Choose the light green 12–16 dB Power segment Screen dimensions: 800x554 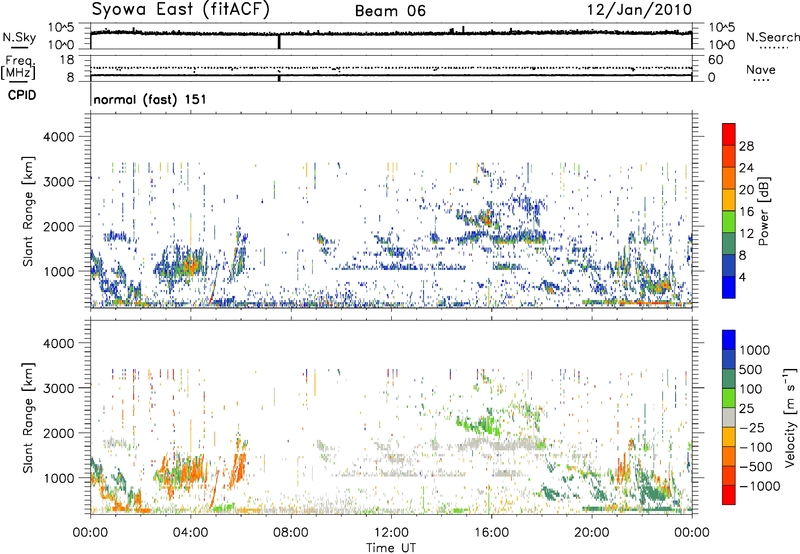(729, 222)
